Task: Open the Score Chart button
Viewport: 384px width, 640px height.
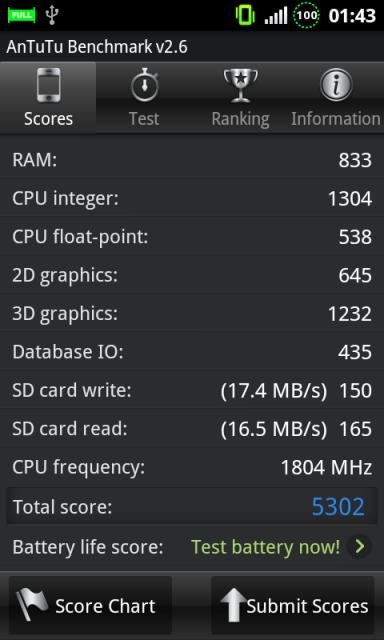Action: [90, 605]
